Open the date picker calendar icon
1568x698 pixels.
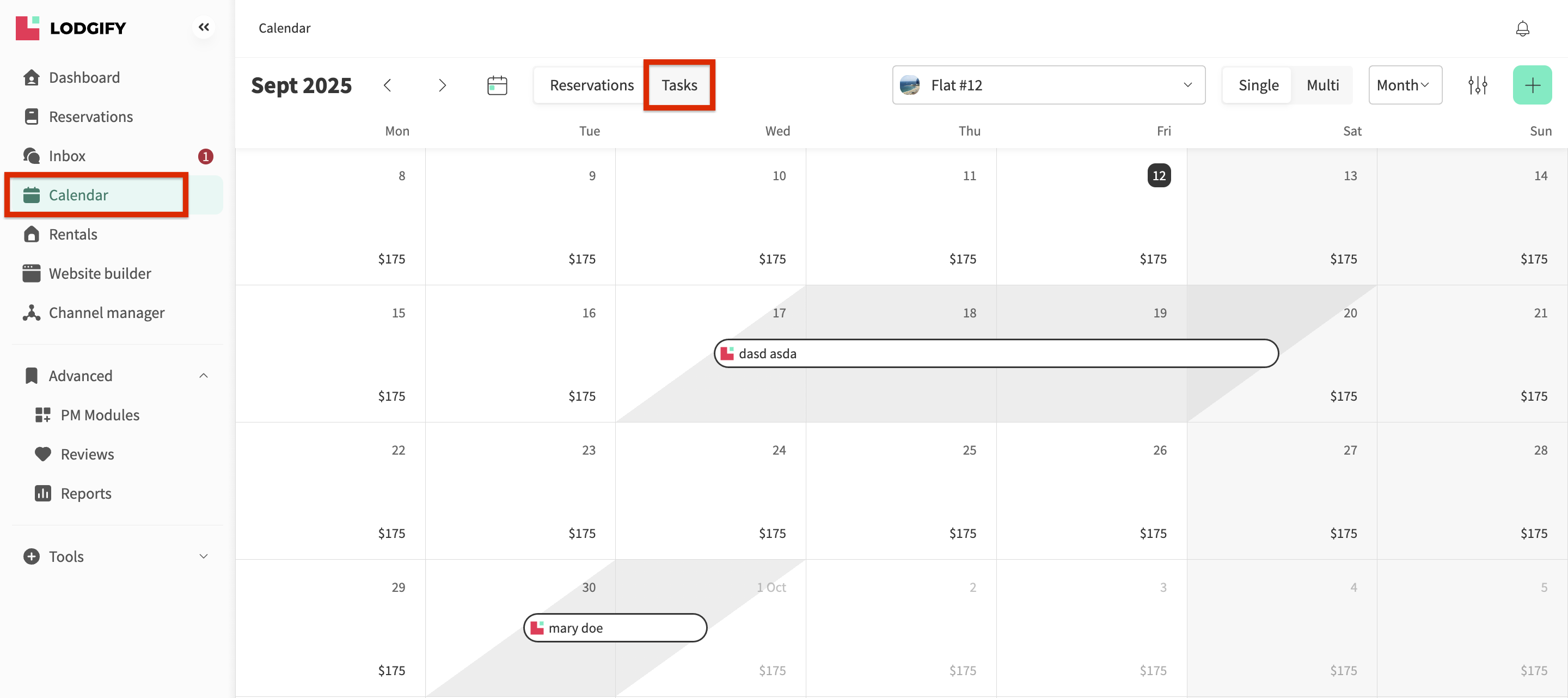(x=497, y=85)
